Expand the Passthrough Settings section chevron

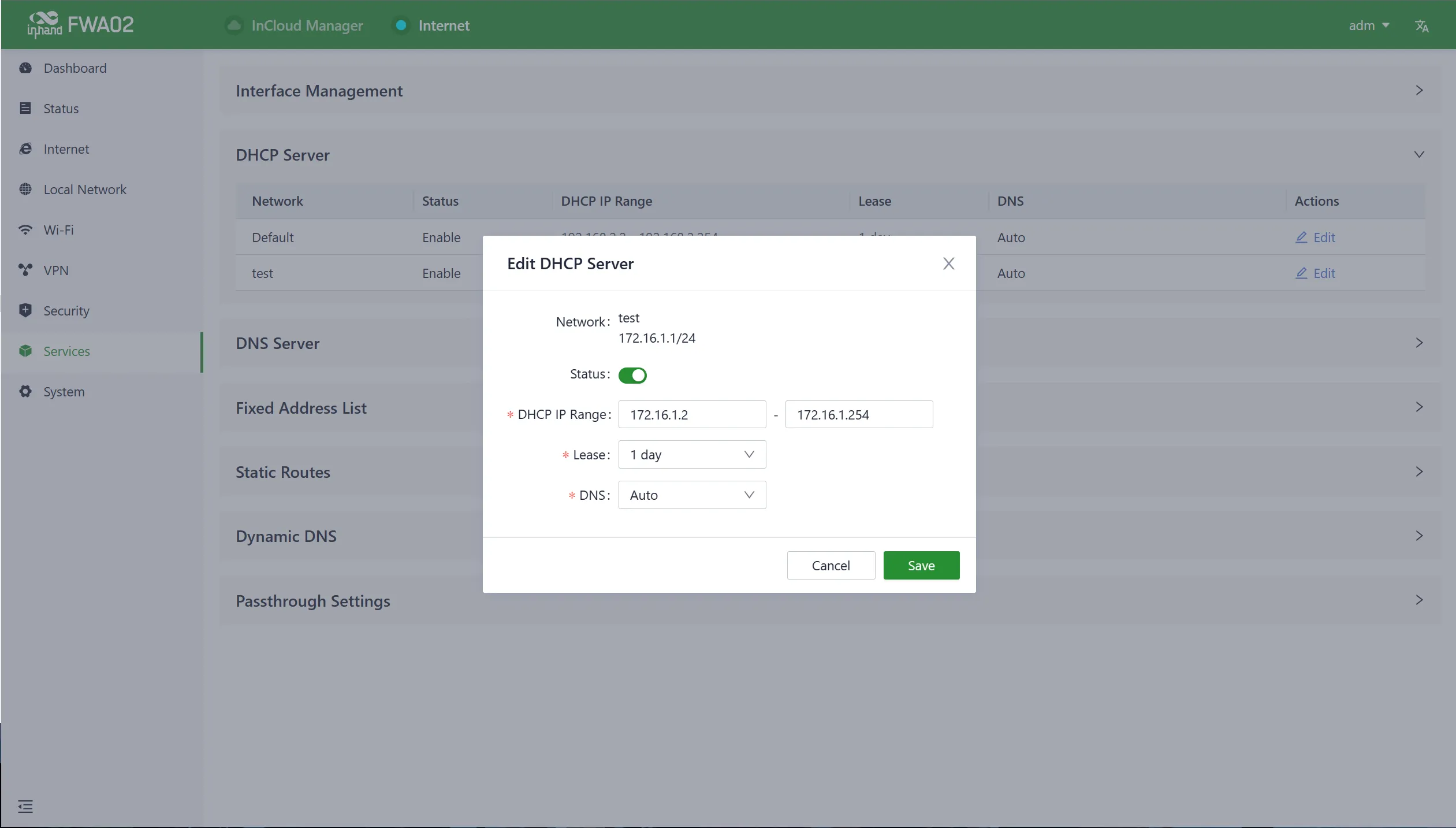point(1419,600)
